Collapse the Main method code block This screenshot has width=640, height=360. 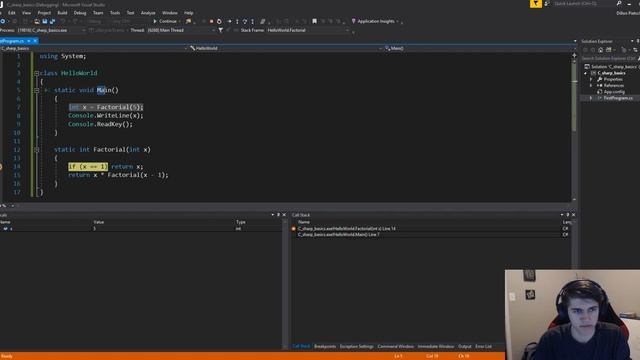pyautogui.click(x=36, y=90)
